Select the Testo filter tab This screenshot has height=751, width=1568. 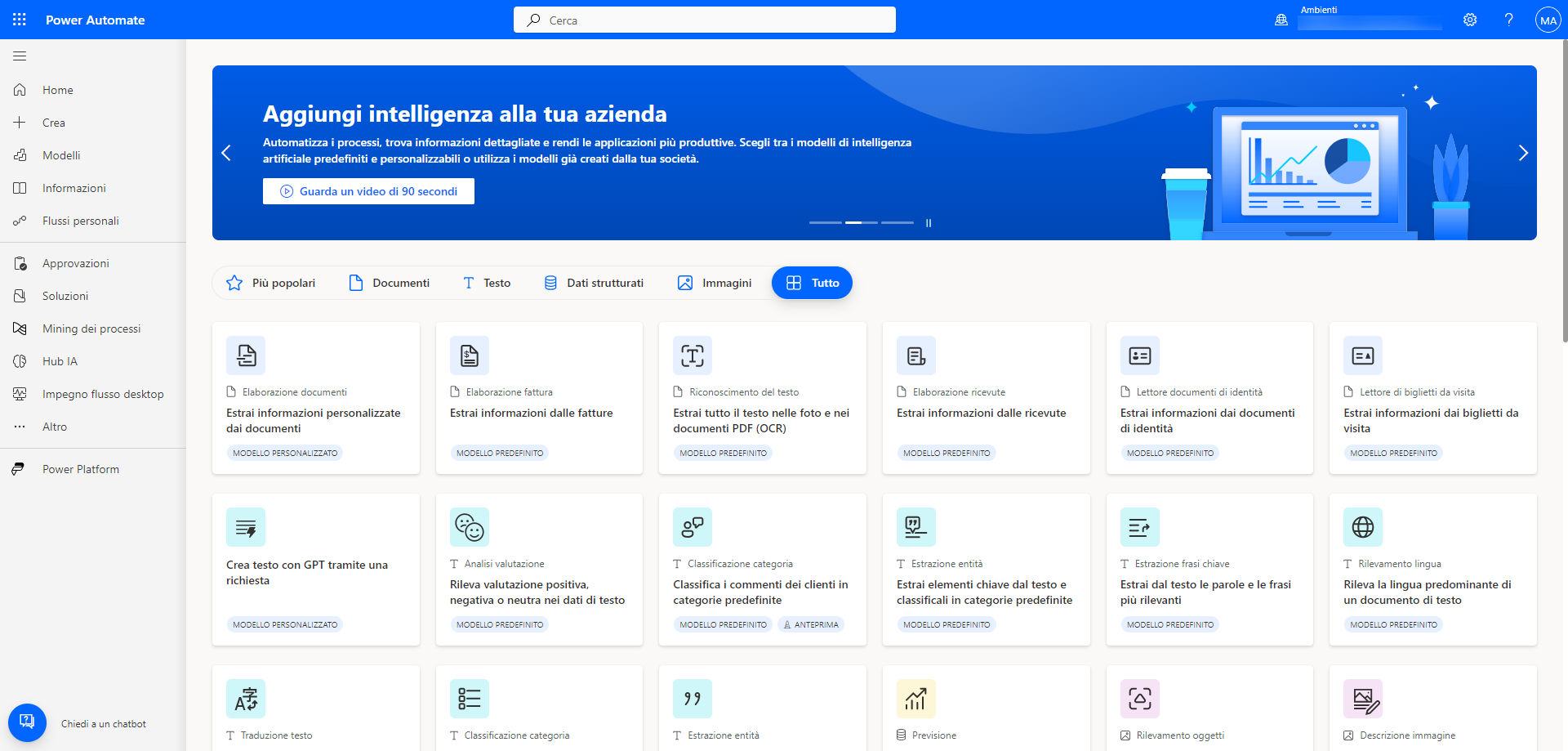(487, 283)
